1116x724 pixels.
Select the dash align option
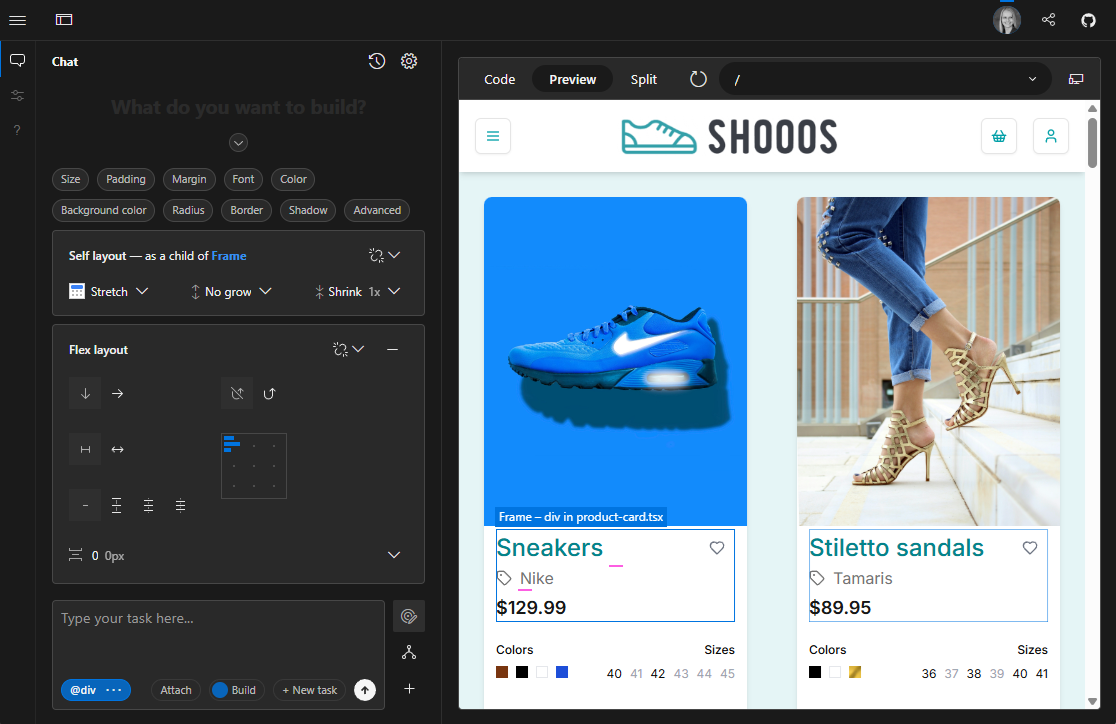(x=85, y=505)
